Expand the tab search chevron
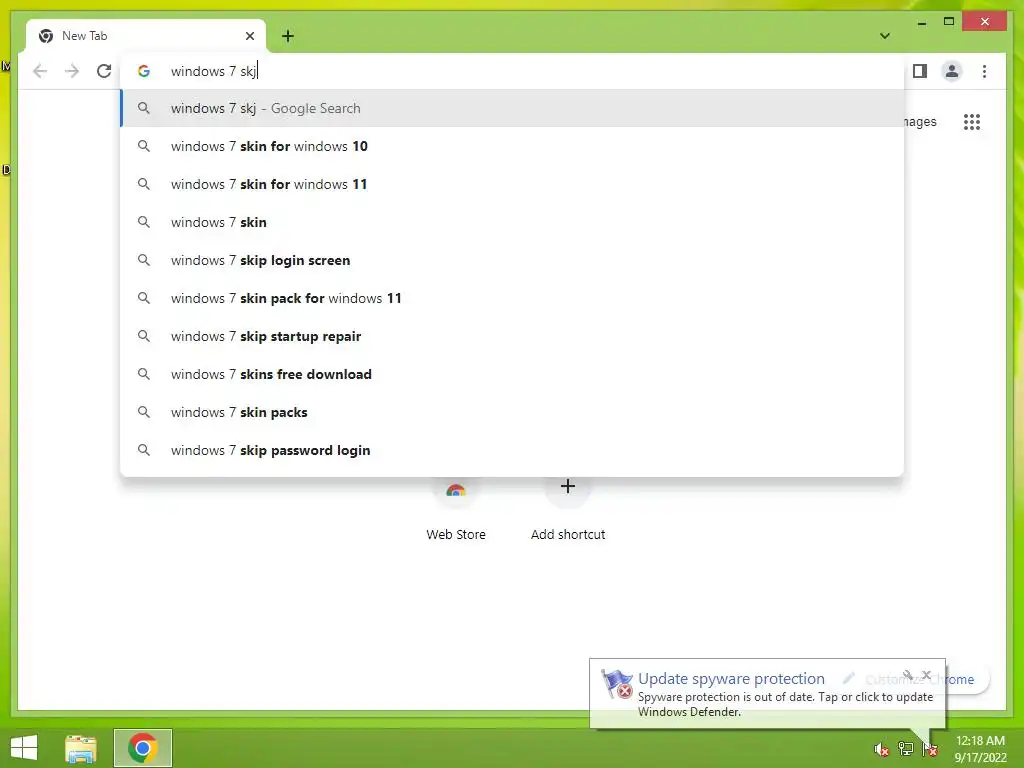The image size is (1024, 768). point(885,36)
